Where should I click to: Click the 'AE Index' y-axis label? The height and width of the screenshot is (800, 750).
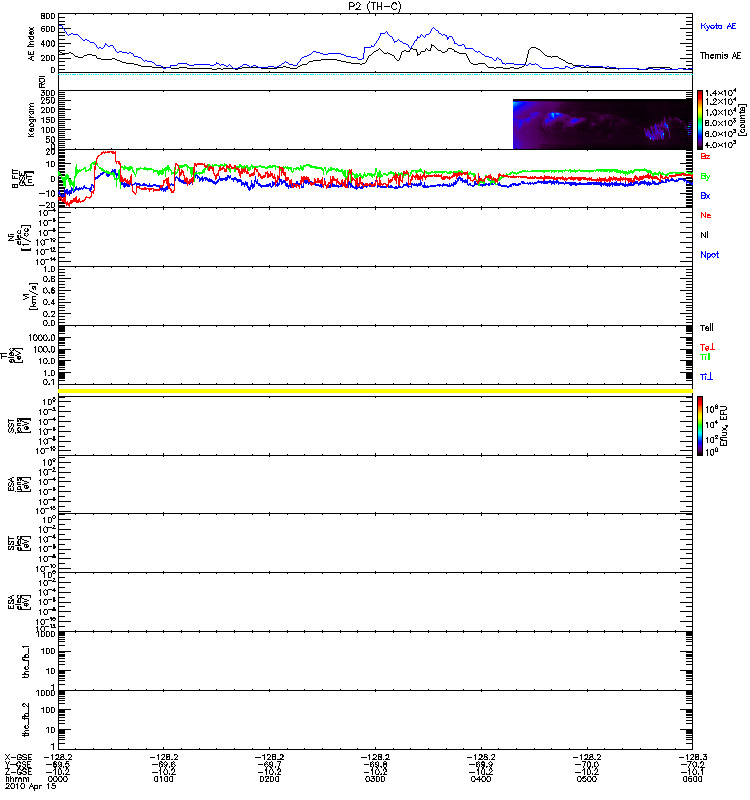(x=31, y=44)
